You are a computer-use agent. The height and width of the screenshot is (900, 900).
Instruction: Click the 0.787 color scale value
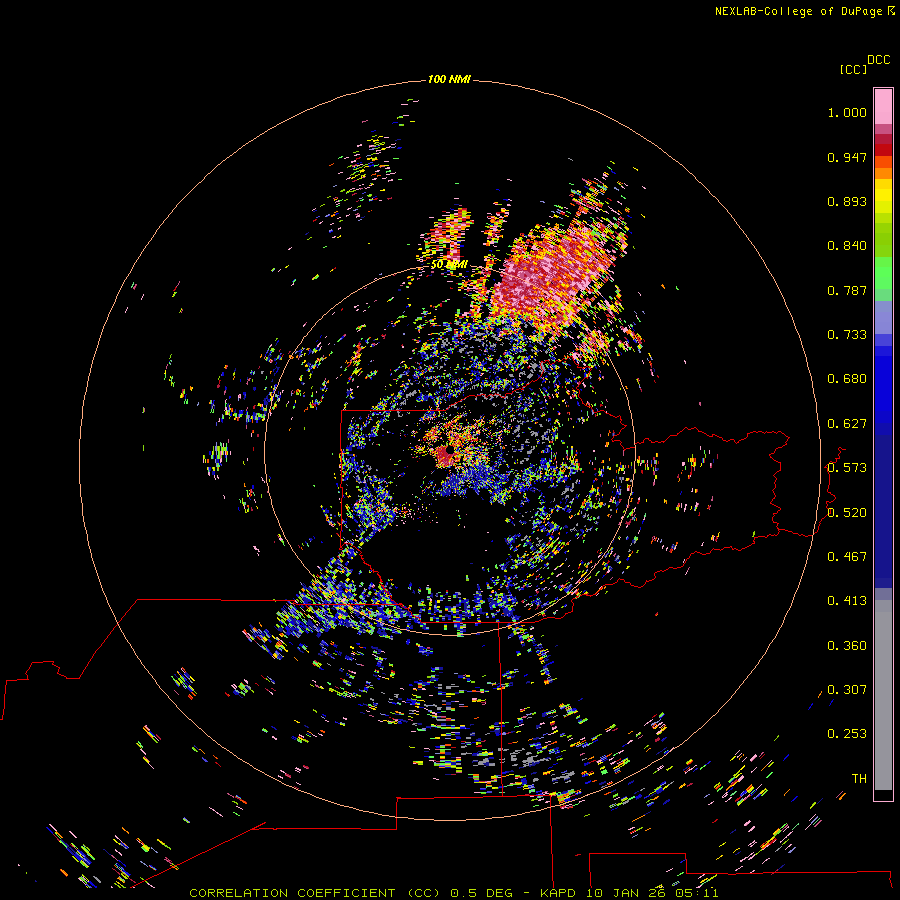[847, 290]
